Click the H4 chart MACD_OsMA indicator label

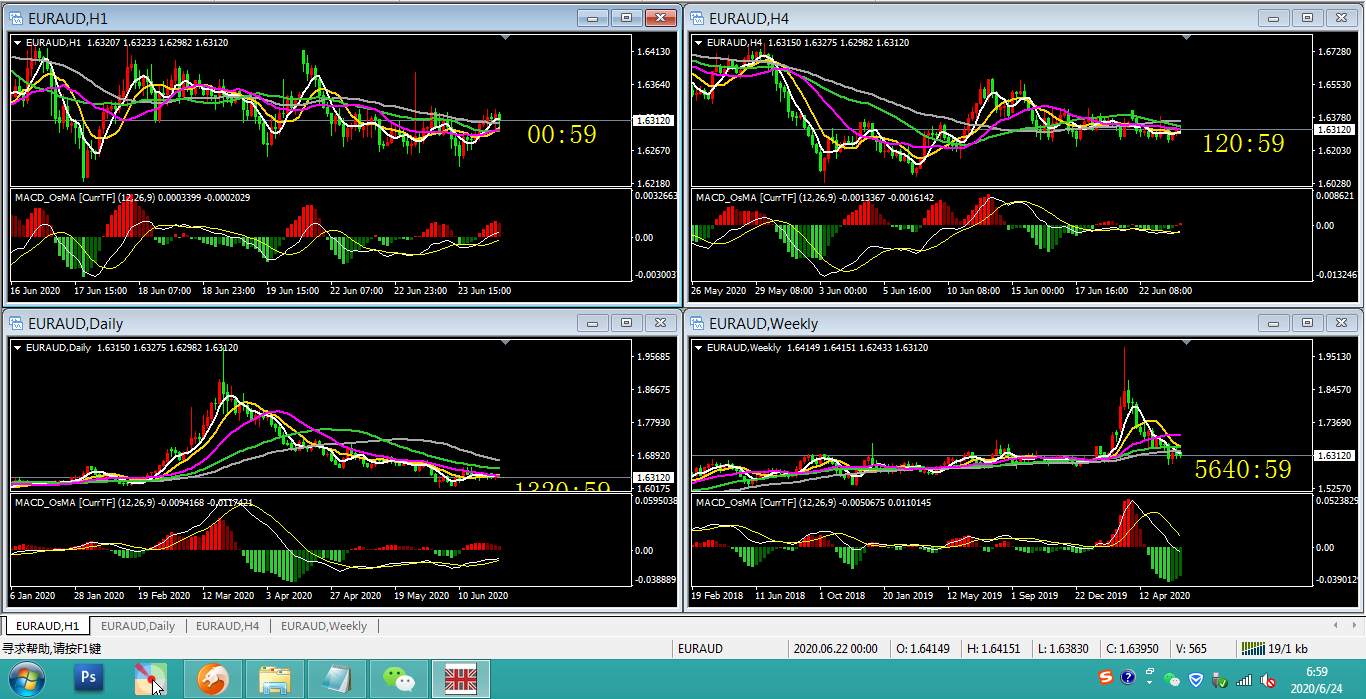815,198
